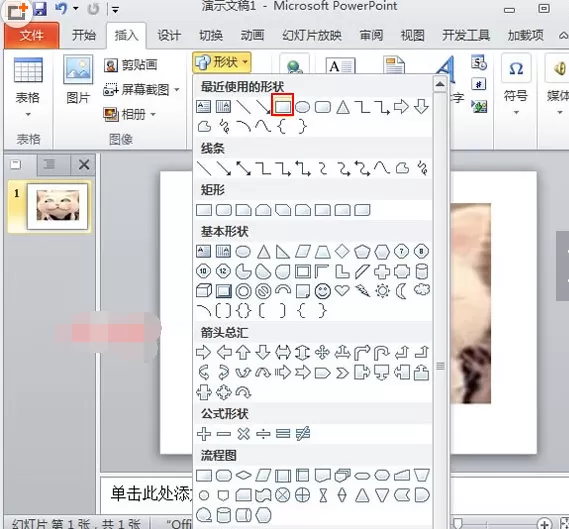Switch to the 设计 tab
Image resolution: width=569 pixels, height=529 pixels.
tap(169, 35)
